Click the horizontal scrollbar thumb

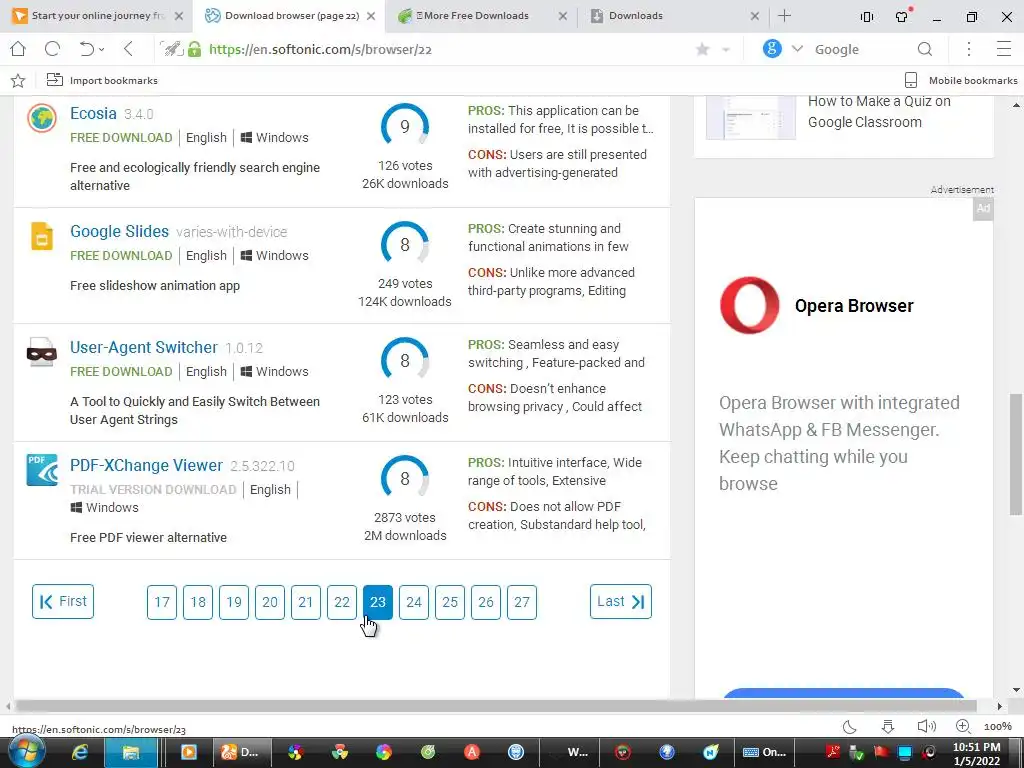pos(496,706)
